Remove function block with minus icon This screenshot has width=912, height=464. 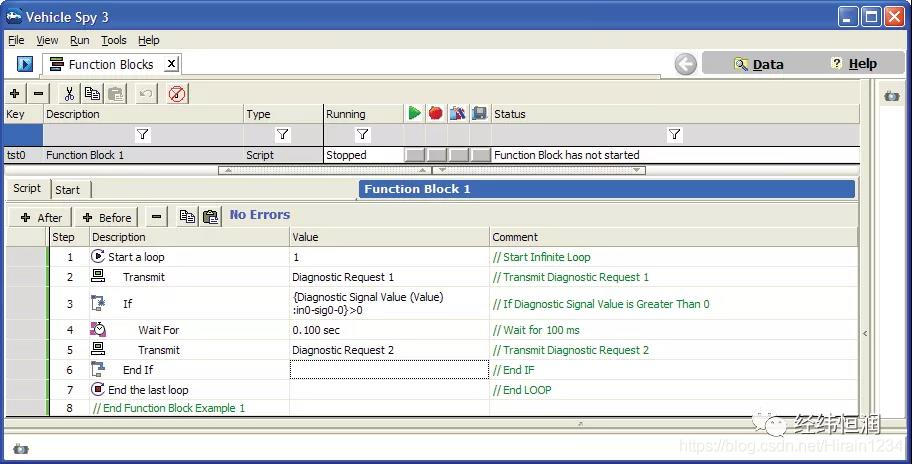[38, 93]
